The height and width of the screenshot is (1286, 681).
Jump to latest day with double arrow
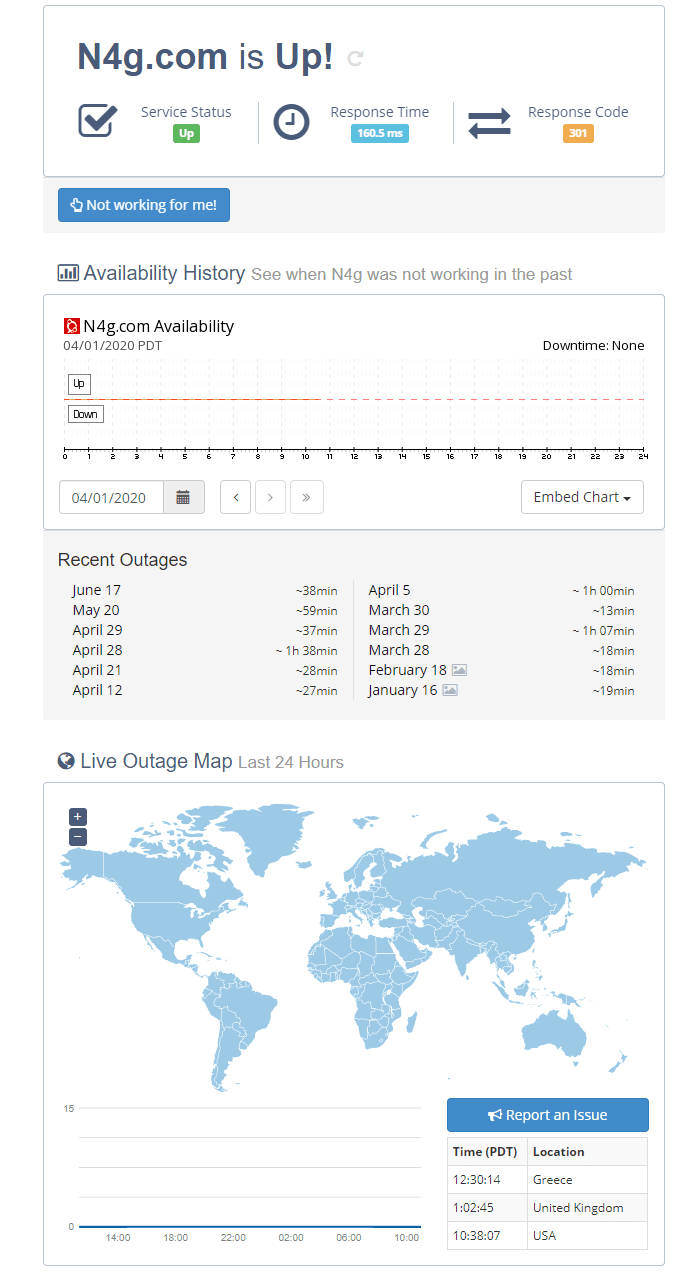pyautogui.click(x=306, y=497)
